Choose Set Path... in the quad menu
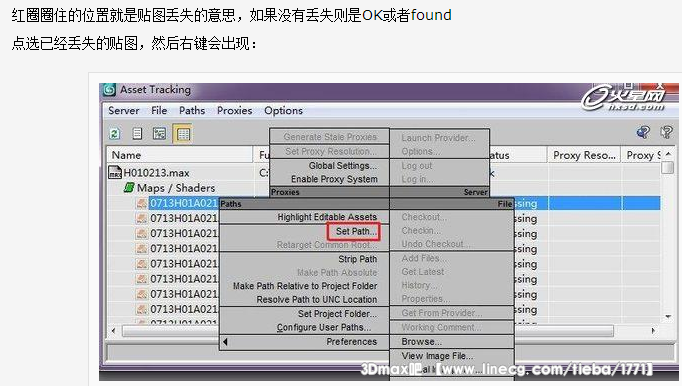The width and height of the screenshot is (682, 386). point(356,231)
